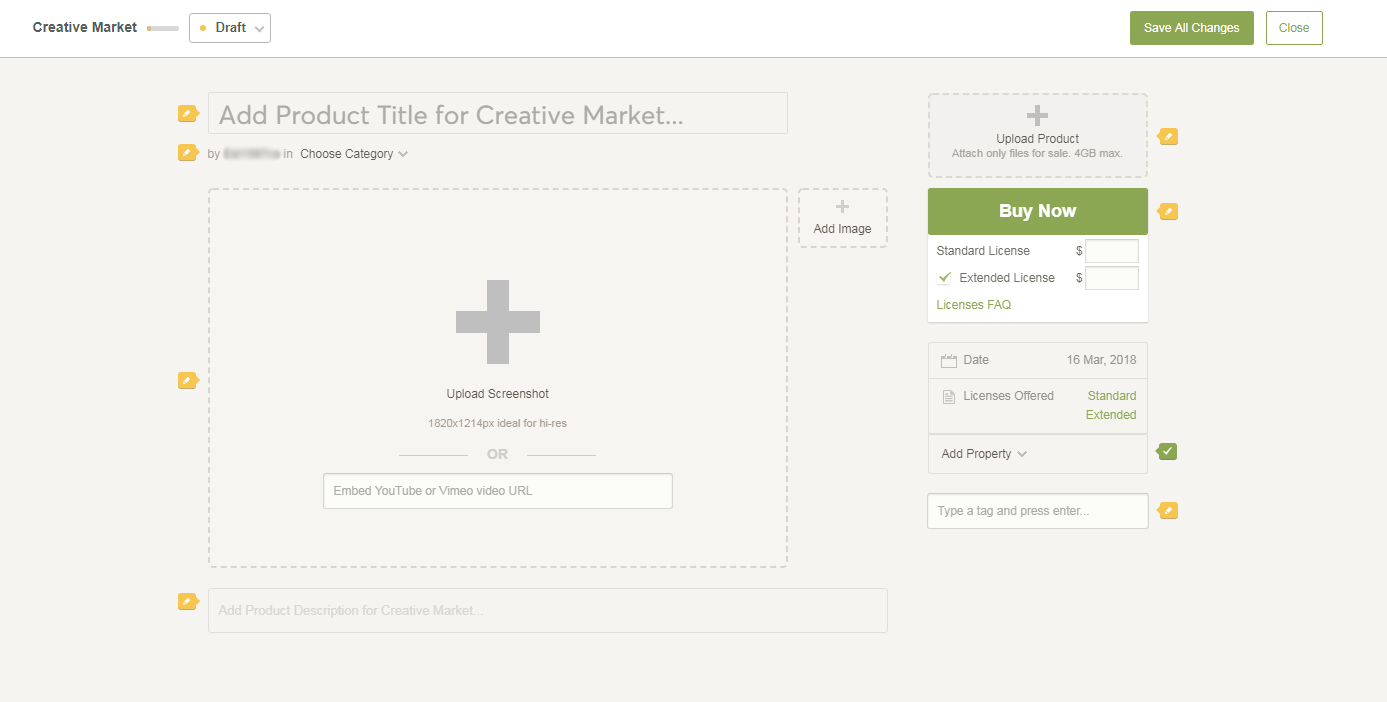The height and width of the screenshot is (702, 1387).
Task: Click the pencil tag beside the product description
Action: [187, 601]
